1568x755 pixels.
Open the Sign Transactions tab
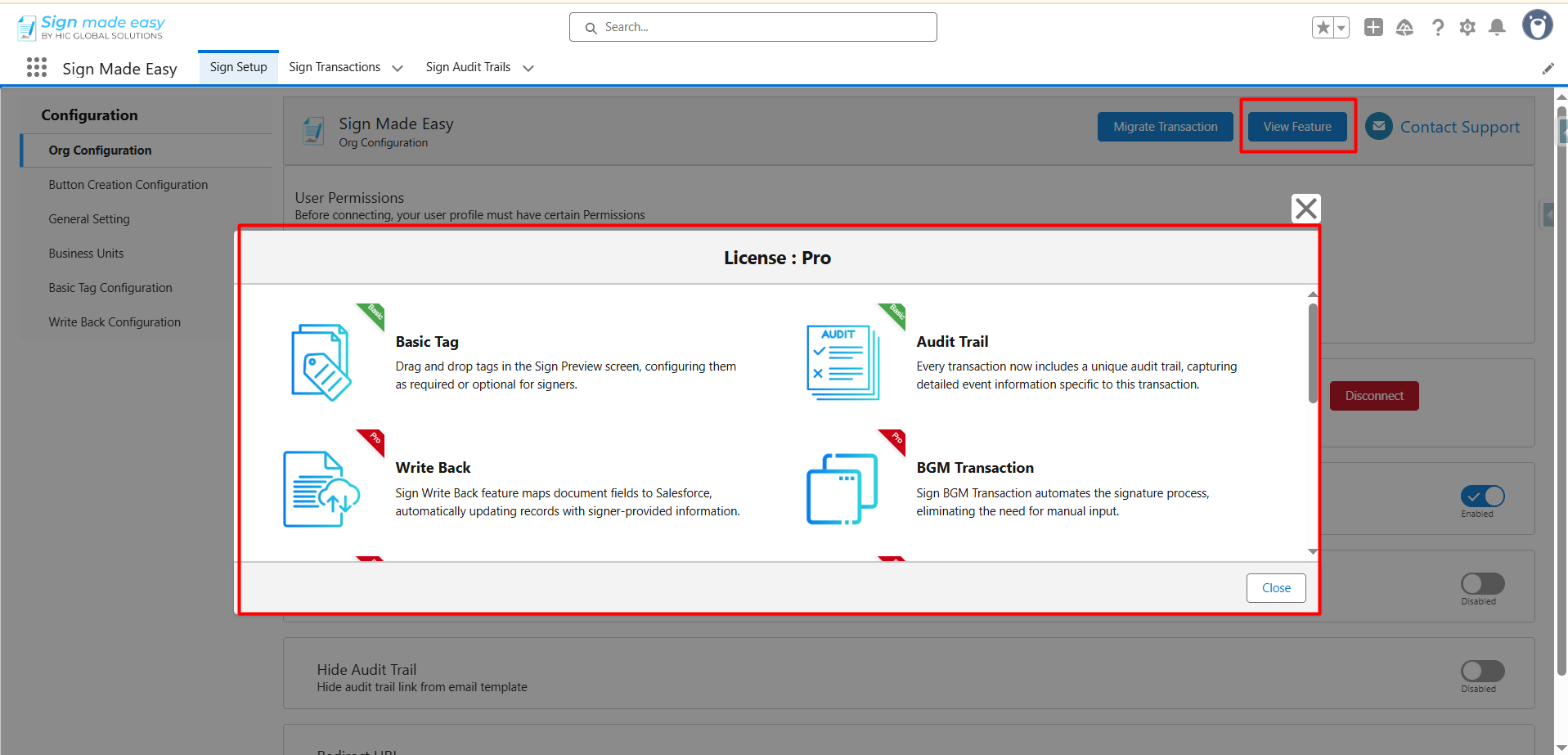(x=335, y=67)
